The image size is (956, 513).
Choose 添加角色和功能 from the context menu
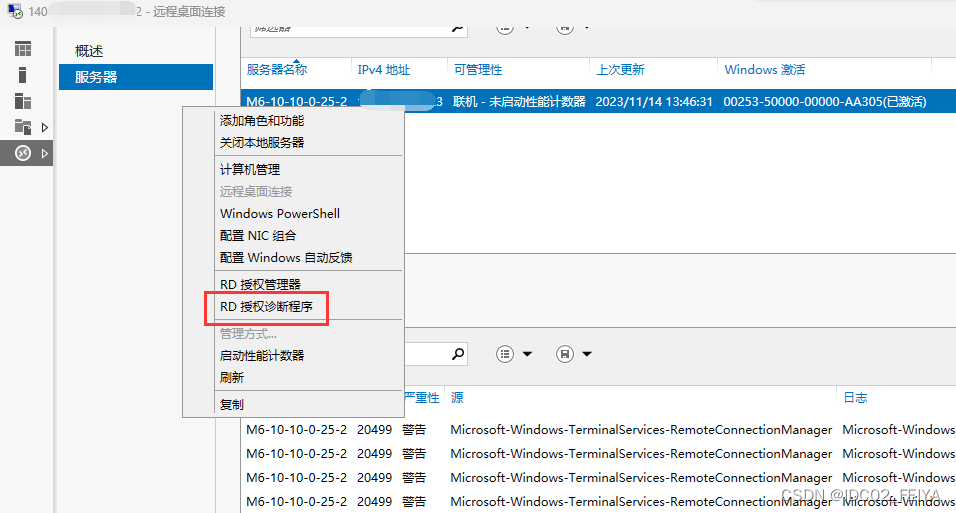tap(262, 121)
